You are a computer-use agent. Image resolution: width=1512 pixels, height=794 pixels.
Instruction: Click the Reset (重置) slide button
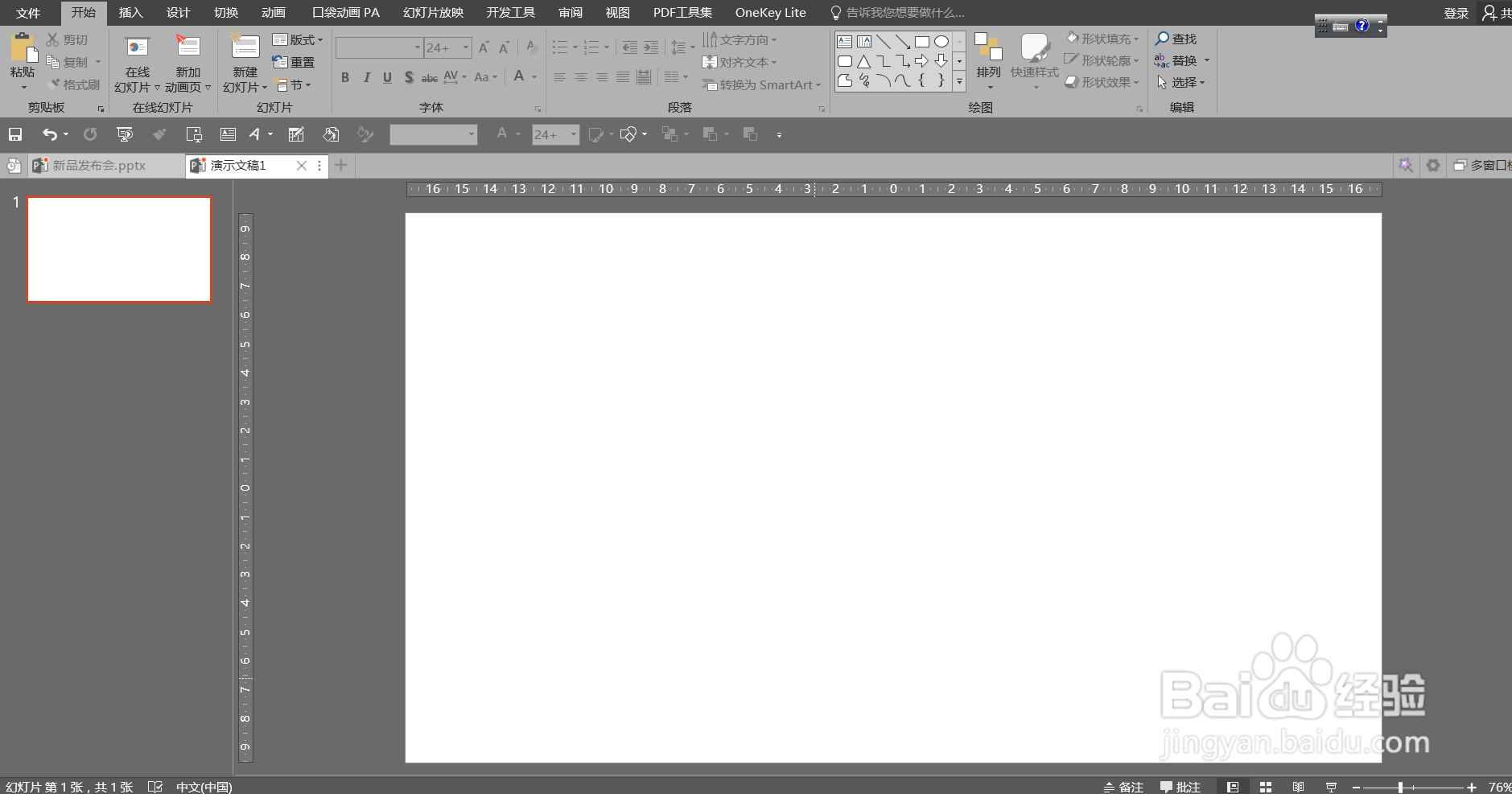(294, 62)
